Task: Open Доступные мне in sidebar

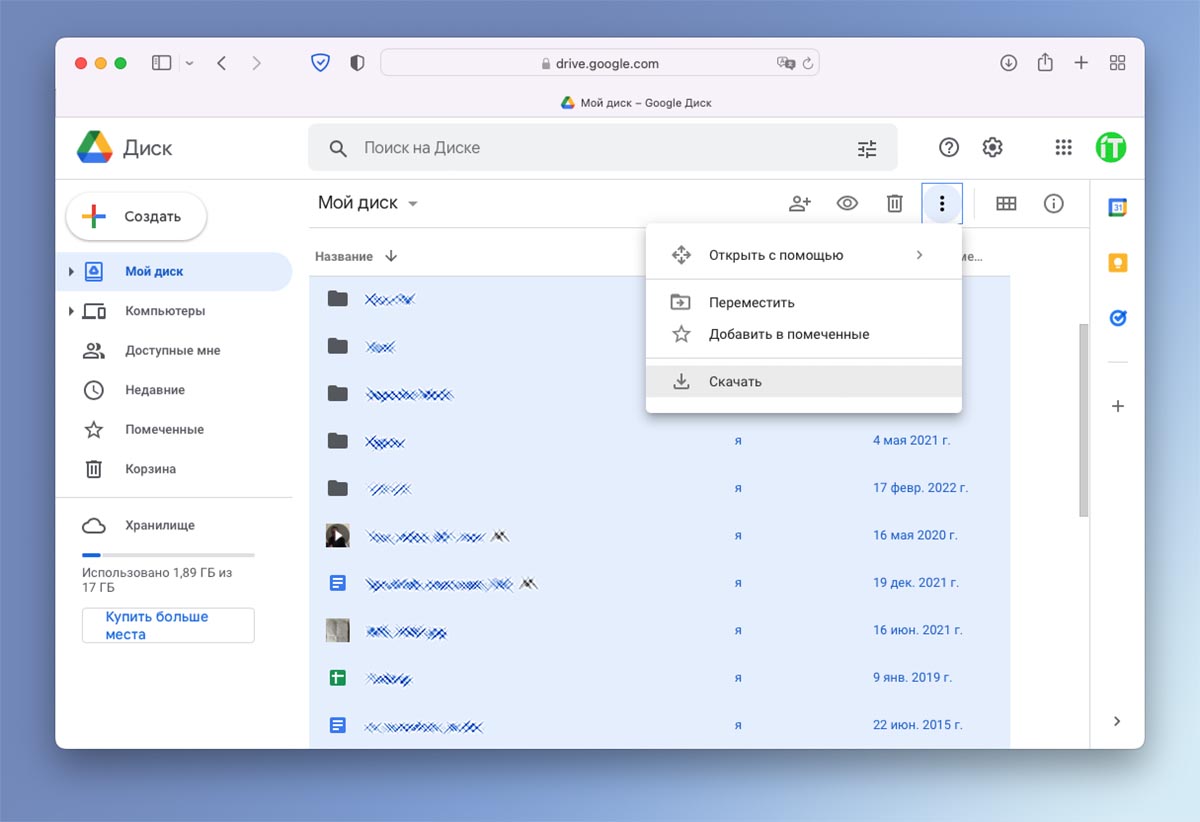Action: point(173,351)
